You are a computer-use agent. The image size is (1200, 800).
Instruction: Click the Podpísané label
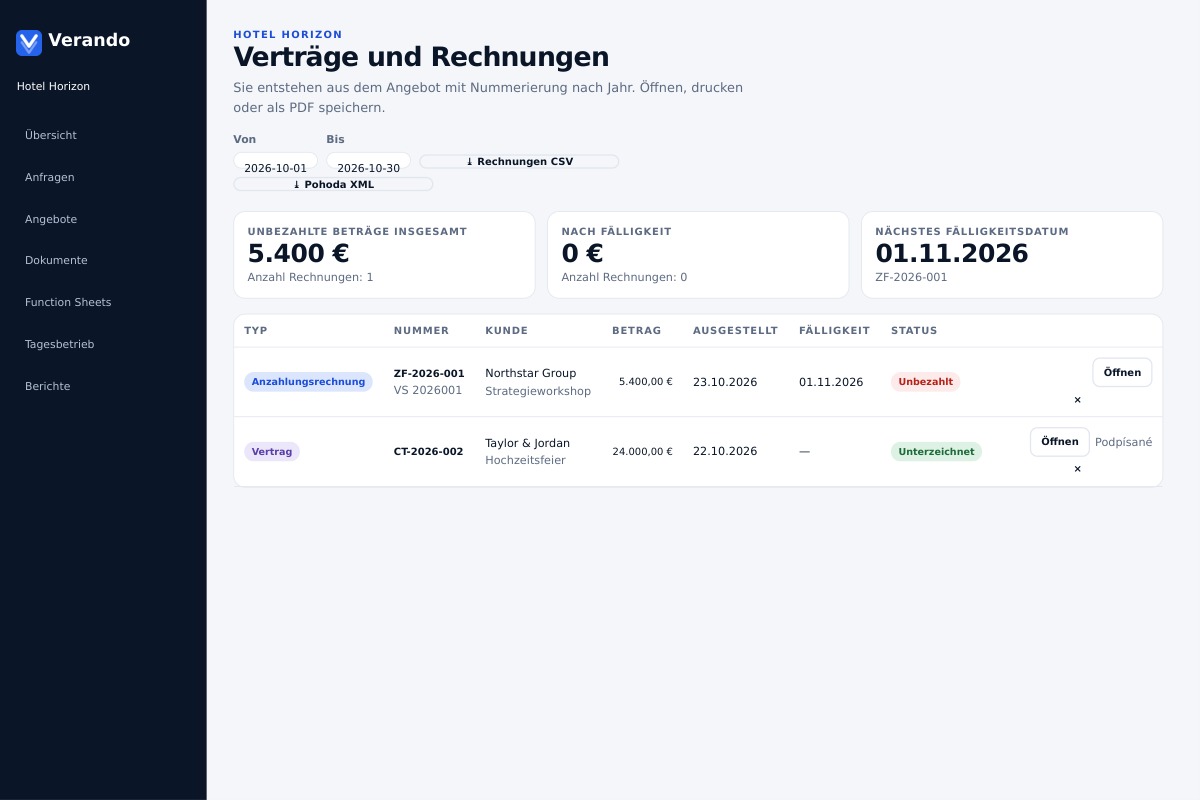(1124, 442)
